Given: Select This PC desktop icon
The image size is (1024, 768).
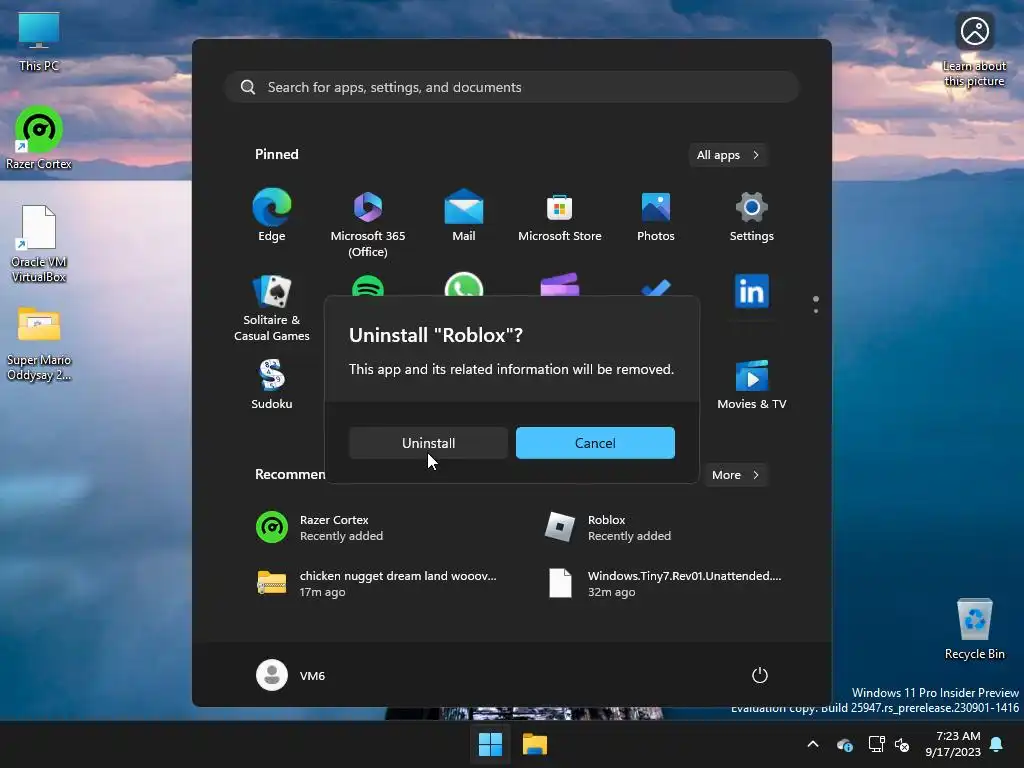Looking at the screenshot, I should (39, 41).
